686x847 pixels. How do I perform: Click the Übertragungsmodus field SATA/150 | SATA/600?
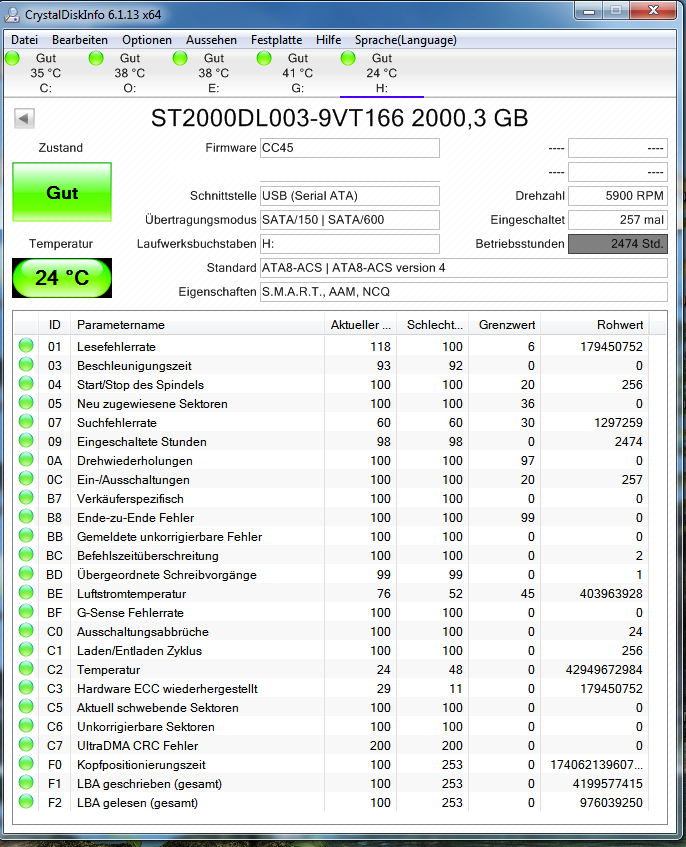(x=349, y=220)
